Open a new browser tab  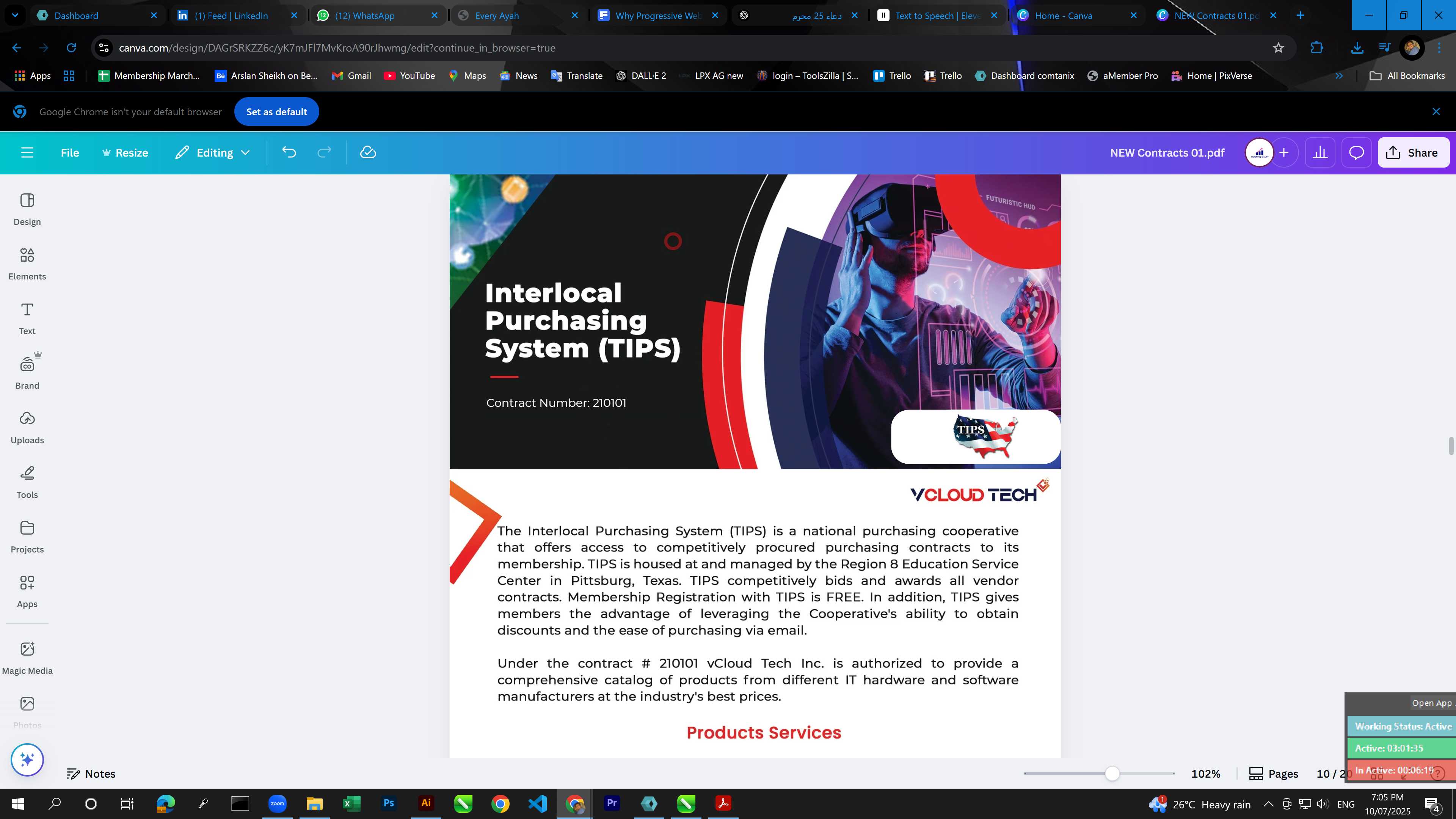(1300, 15)
